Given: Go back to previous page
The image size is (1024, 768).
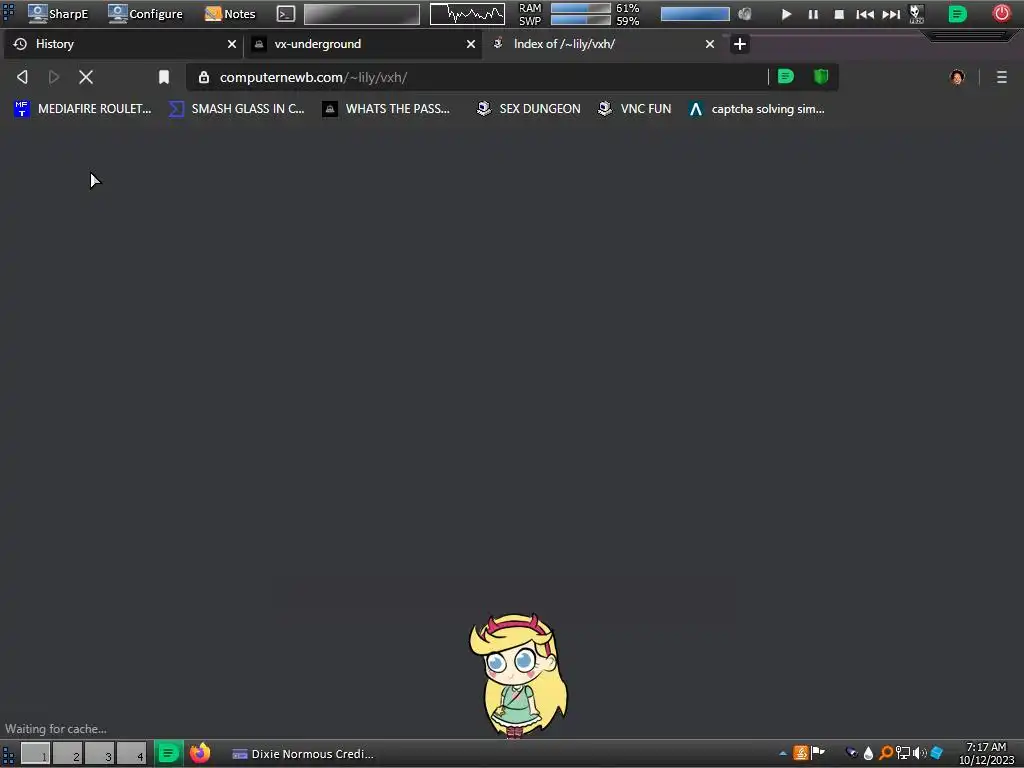Looking at the screenshot, I should coord(22,77).
